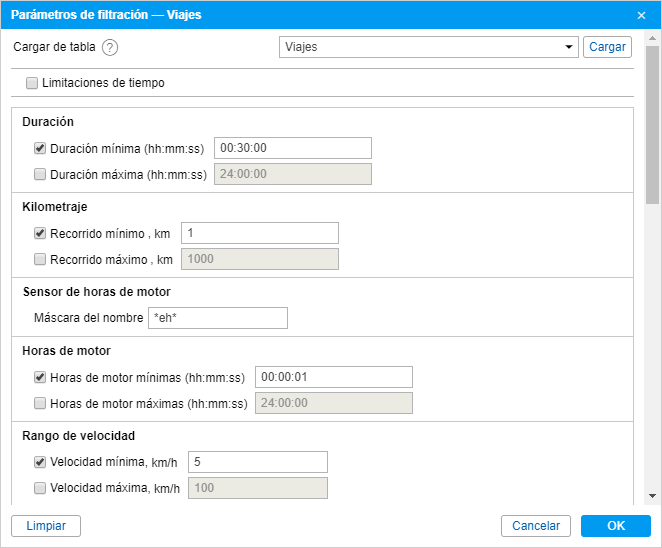Screen dimensions: 662x548
Task: Click the scrollbar up arrow
Action: [652, 38]
